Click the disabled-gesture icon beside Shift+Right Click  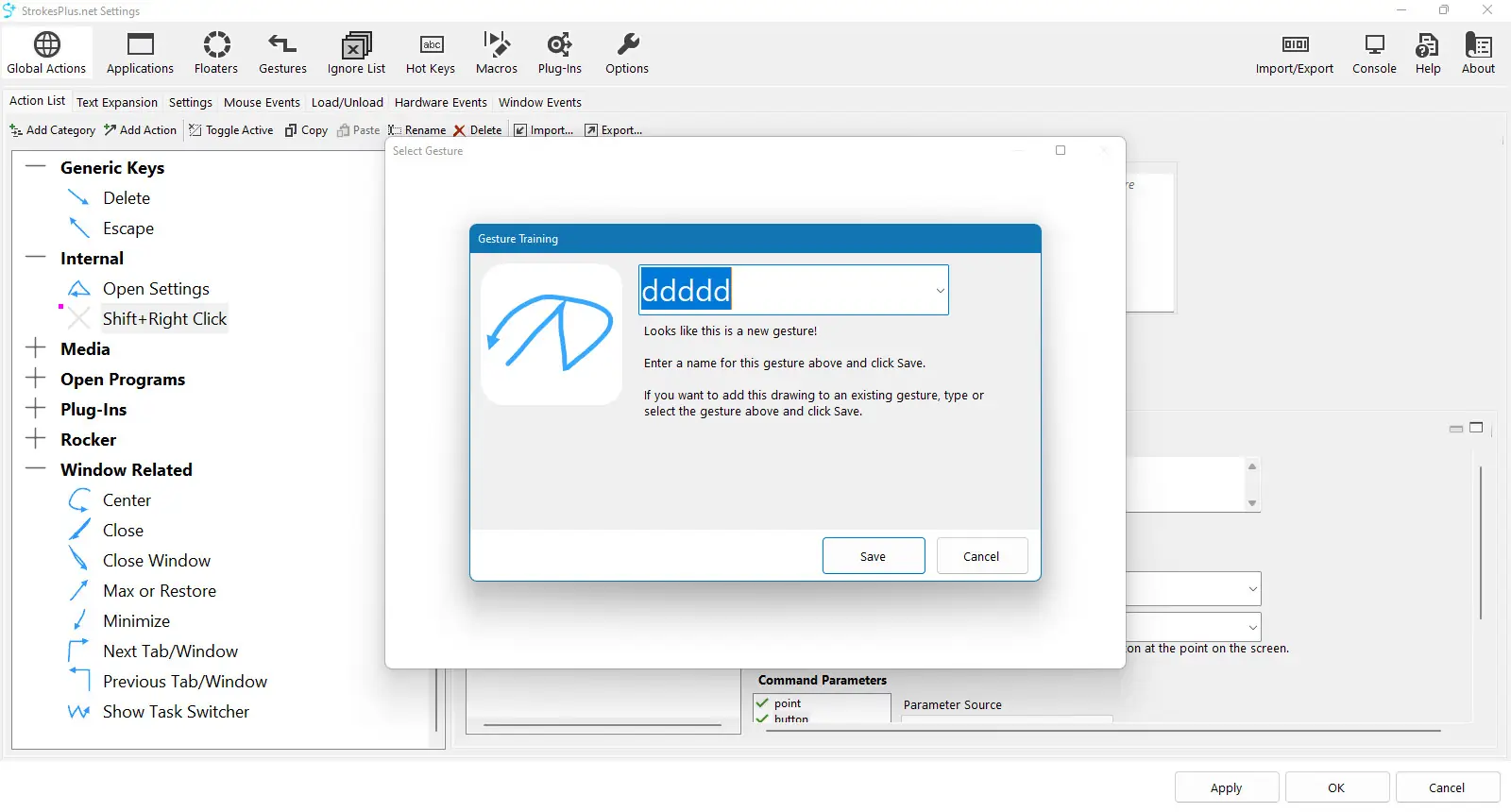pyautogui.click(x=79, y=319)
